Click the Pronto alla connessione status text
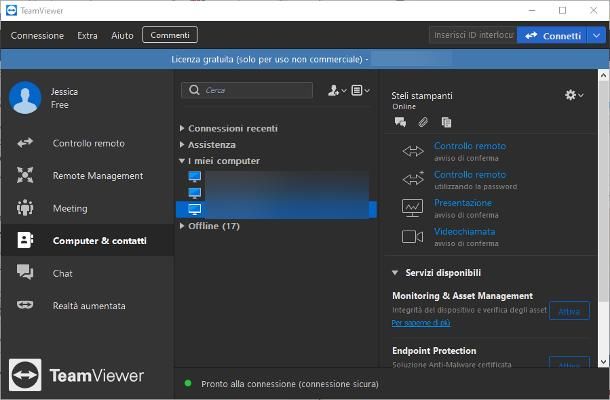 pyautogui.click(x=290, y=384)
